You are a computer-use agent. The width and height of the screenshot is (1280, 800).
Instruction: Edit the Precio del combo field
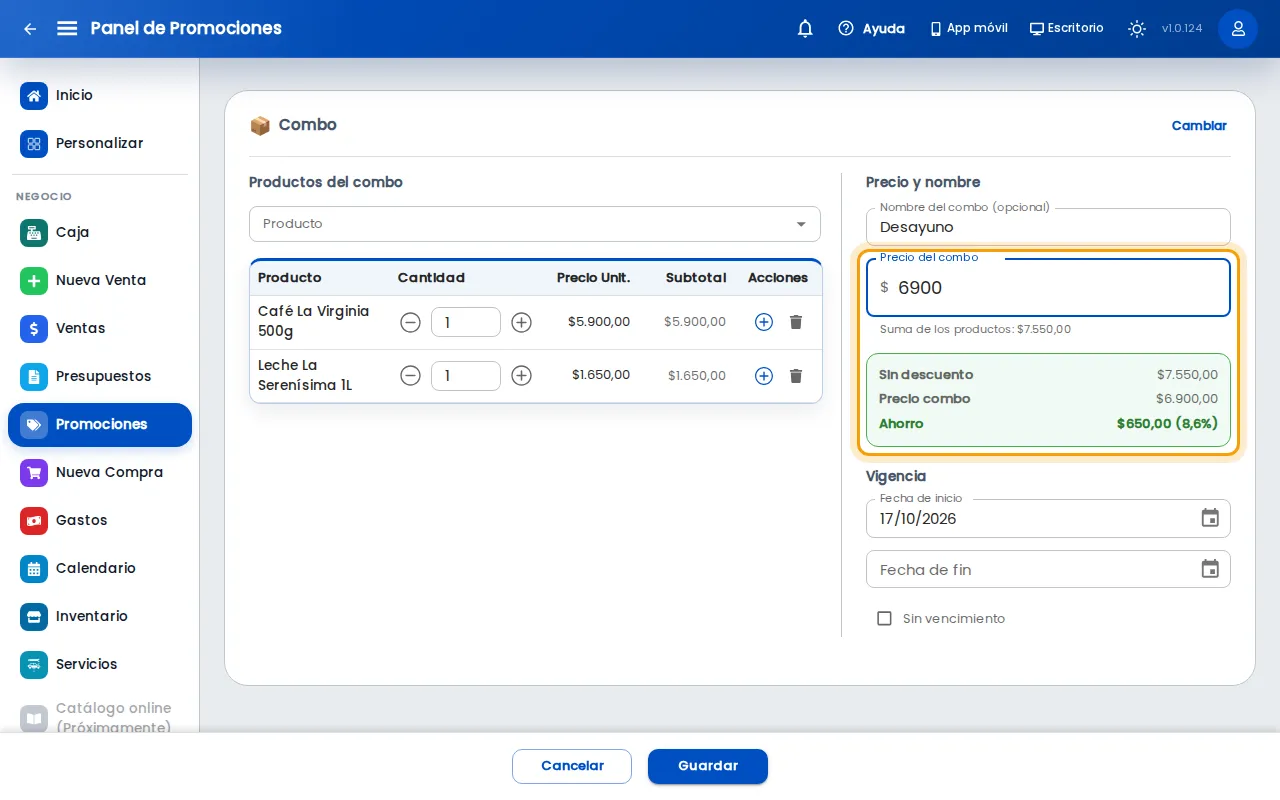click(x=1048, y=288)
